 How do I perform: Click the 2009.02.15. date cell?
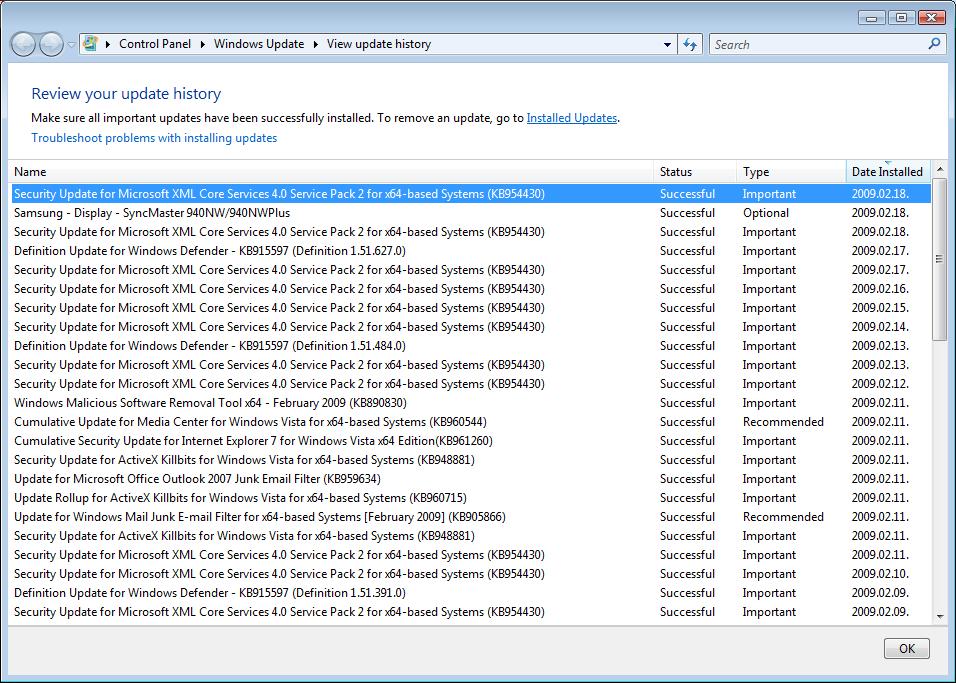[880, 307]
